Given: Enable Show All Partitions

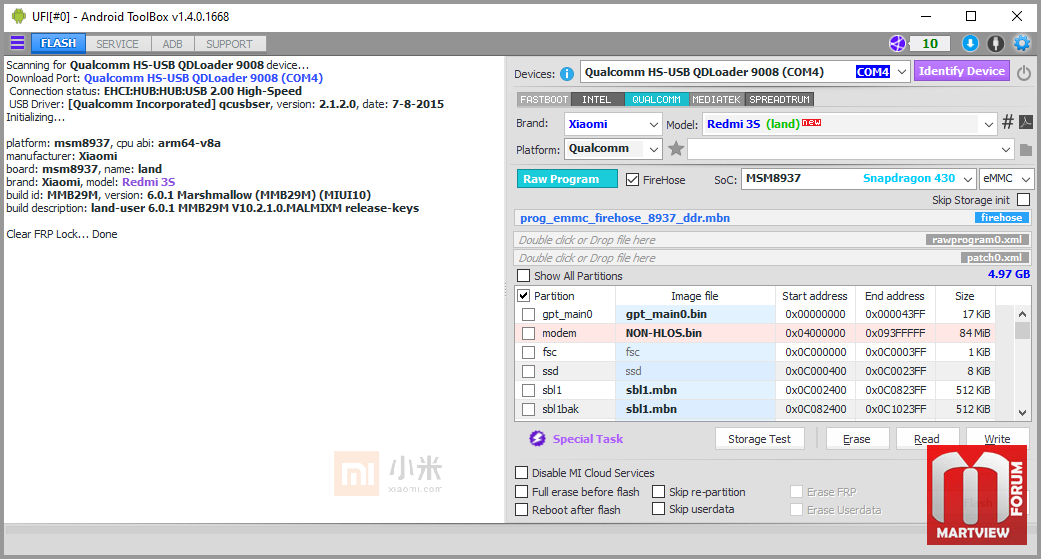Looking at the screenshot, I should click(523, 276).
